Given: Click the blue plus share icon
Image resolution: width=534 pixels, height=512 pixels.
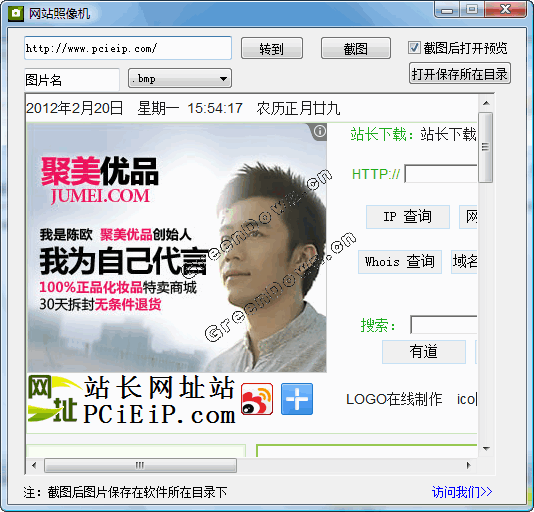Looking at the screenshot, I should click(297, 399).
